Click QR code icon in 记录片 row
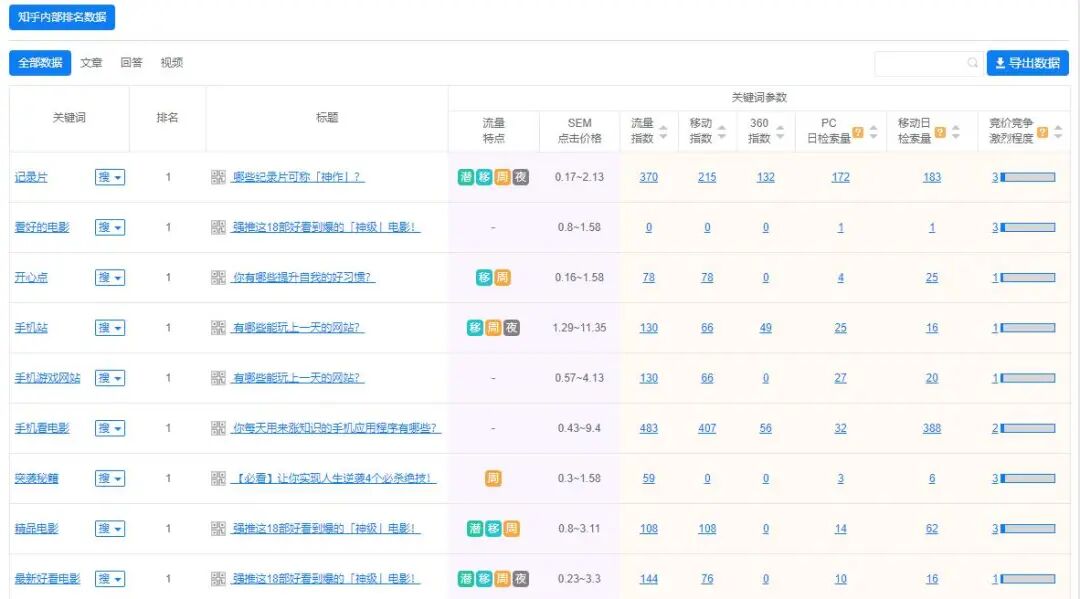The image size is (1080, 599). [x=218, y=177]
